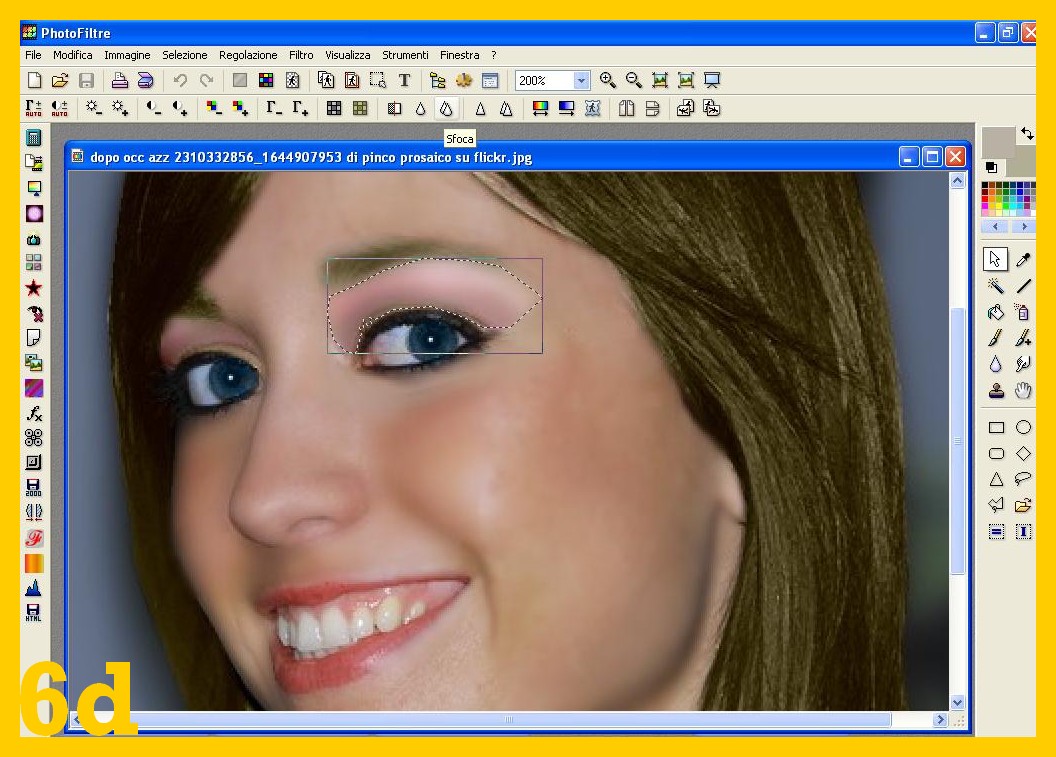Image resolution: width=1056 pixels, height=757 pixels.
Task: Open the 200% zoom level dropdown
Action: click(x=581, y=81)
